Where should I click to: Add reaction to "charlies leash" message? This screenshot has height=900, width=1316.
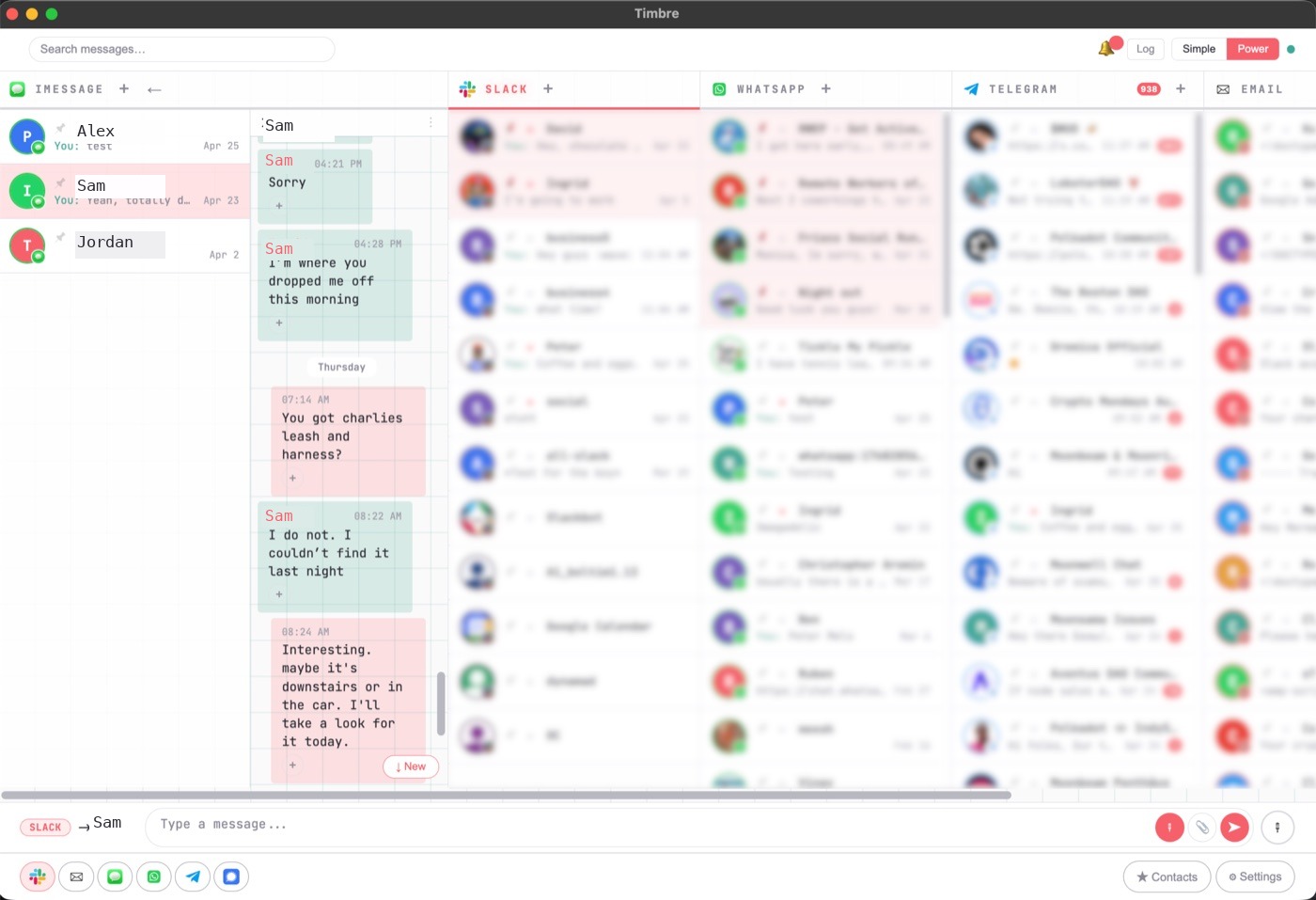pyautogui.click(x=292, y=478)
